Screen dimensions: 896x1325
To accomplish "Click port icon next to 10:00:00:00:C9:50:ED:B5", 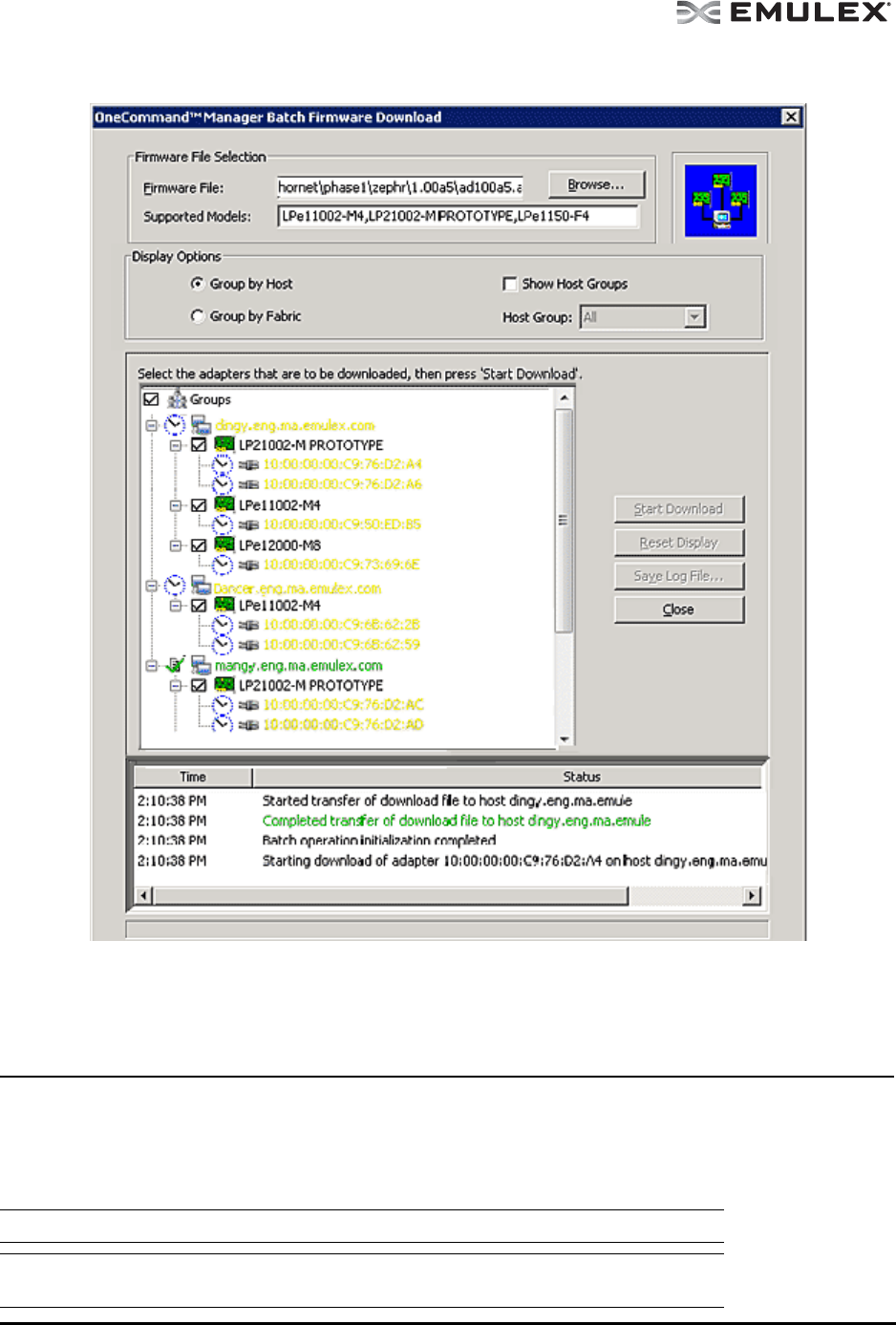I will coord(248,525).
